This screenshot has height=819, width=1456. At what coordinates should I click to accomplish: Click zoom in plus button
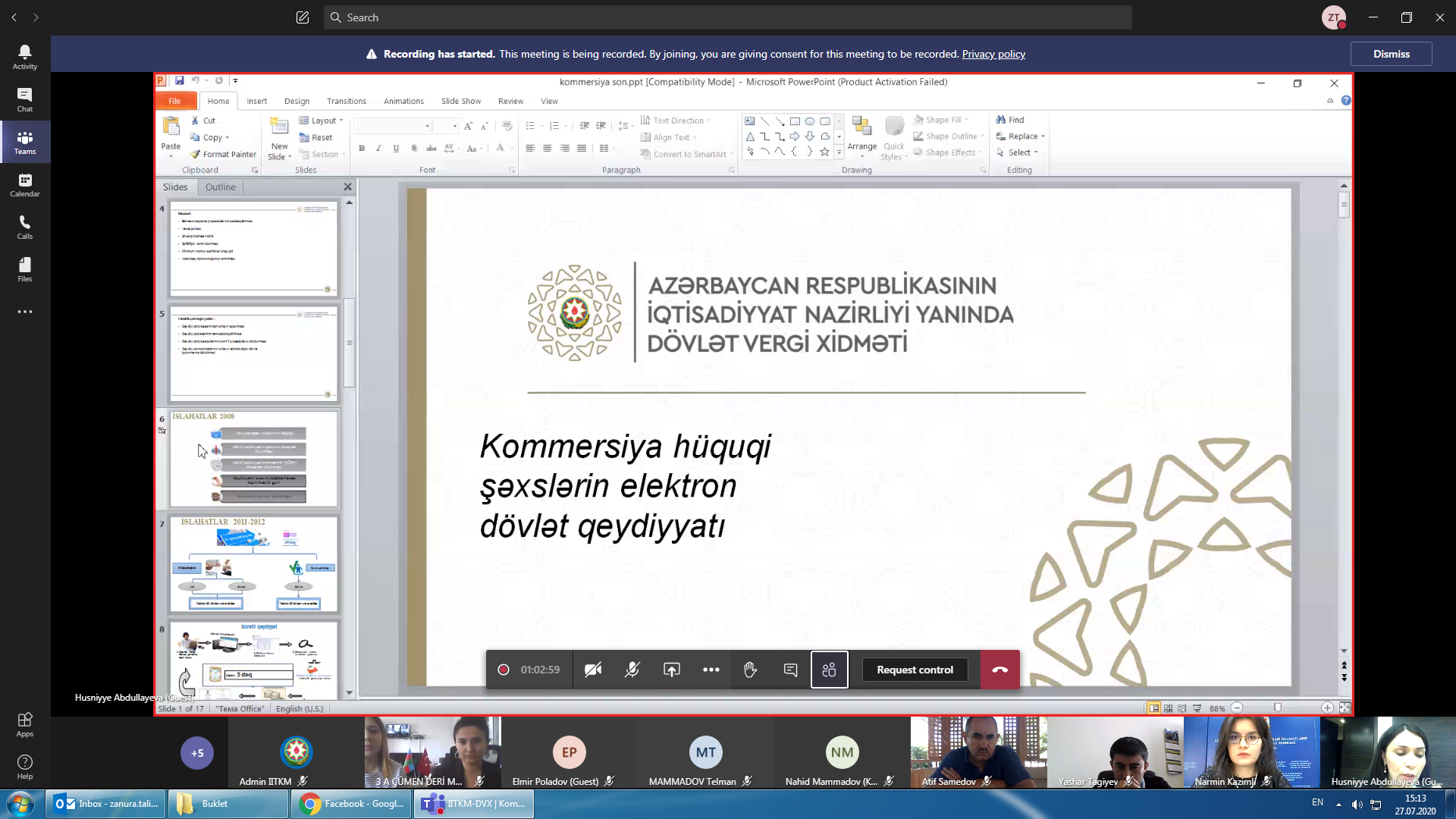(1327, 708)
